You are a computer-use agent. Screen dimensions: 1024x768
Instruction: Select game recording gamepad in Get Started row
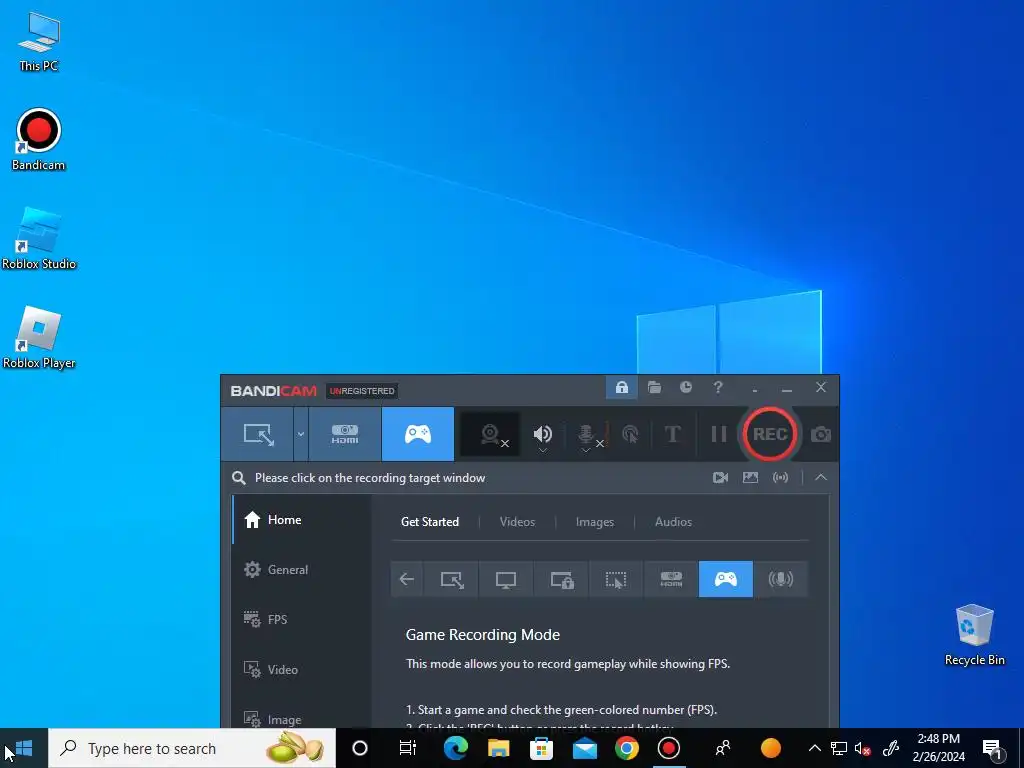(x=726, y=579)
